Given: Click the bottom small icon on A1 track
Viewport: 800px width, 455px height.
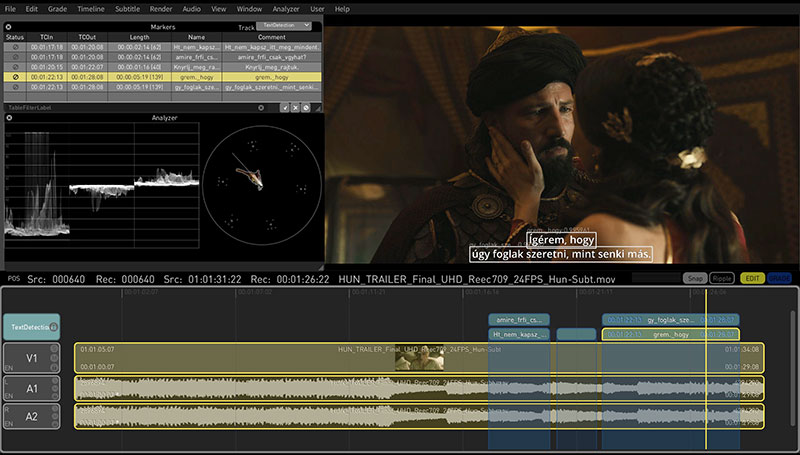Looking at the screenshot, I should pyautogui.click(x=54, y=396).
